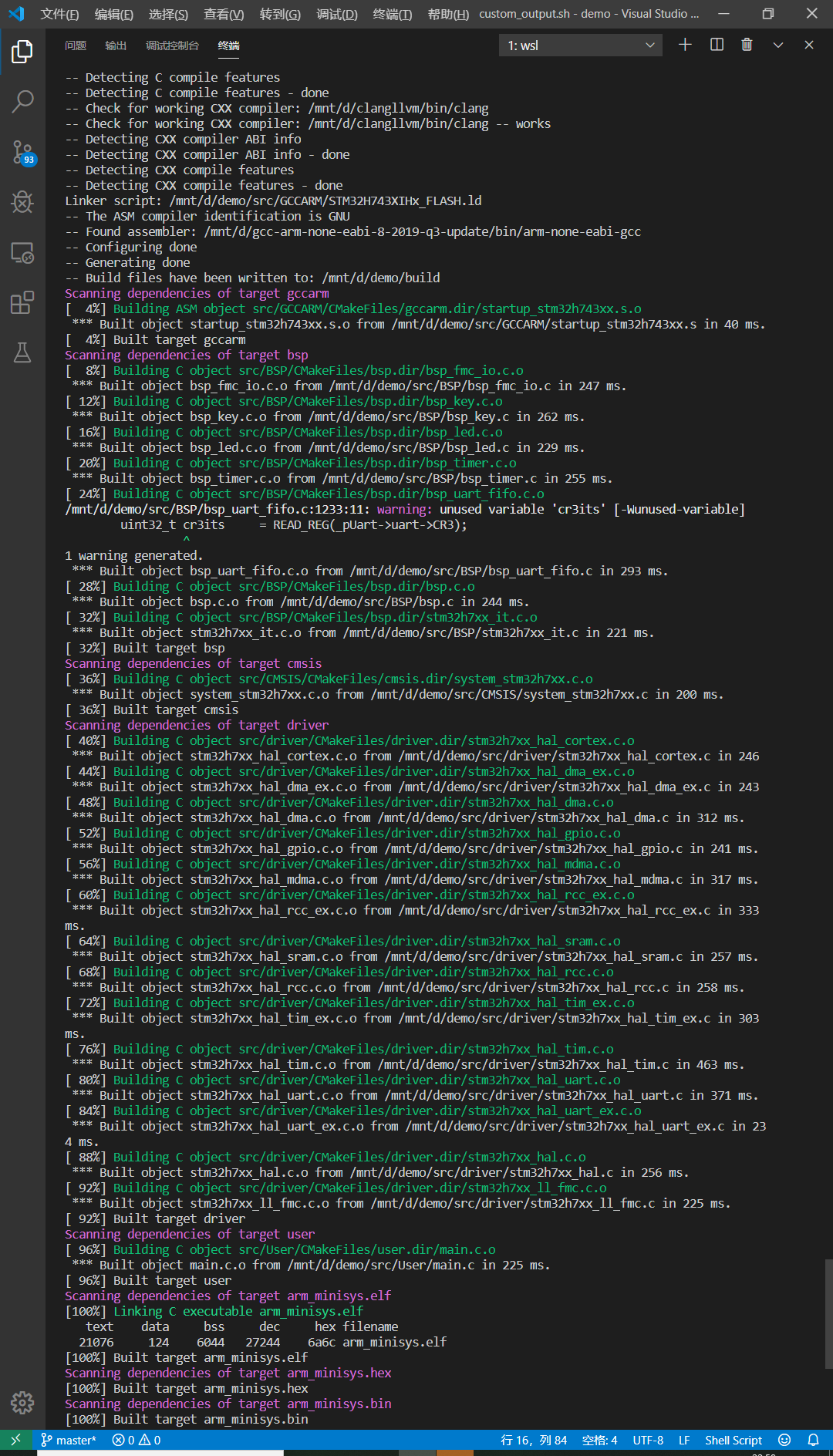Create a new terminal with plus icon
Image resolution: width=833 pixels, height=1456 pixels.
[685, 45]
